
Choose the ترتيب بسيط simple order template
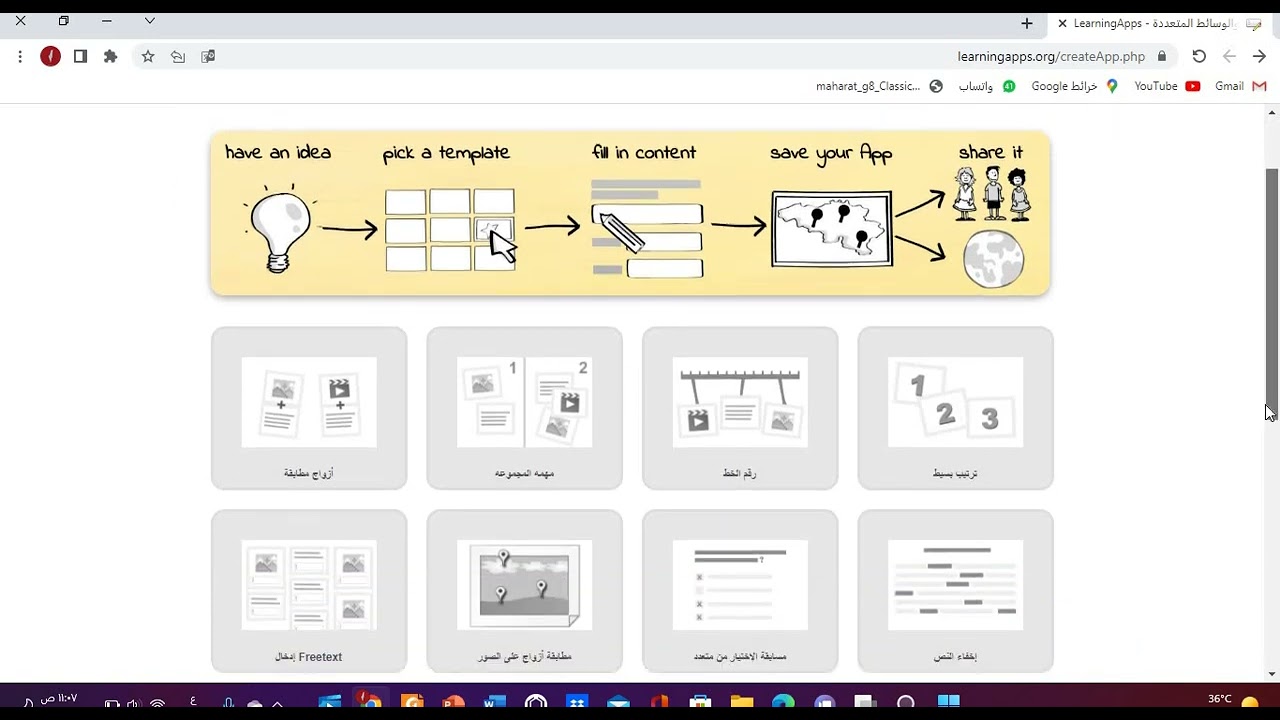955,408
